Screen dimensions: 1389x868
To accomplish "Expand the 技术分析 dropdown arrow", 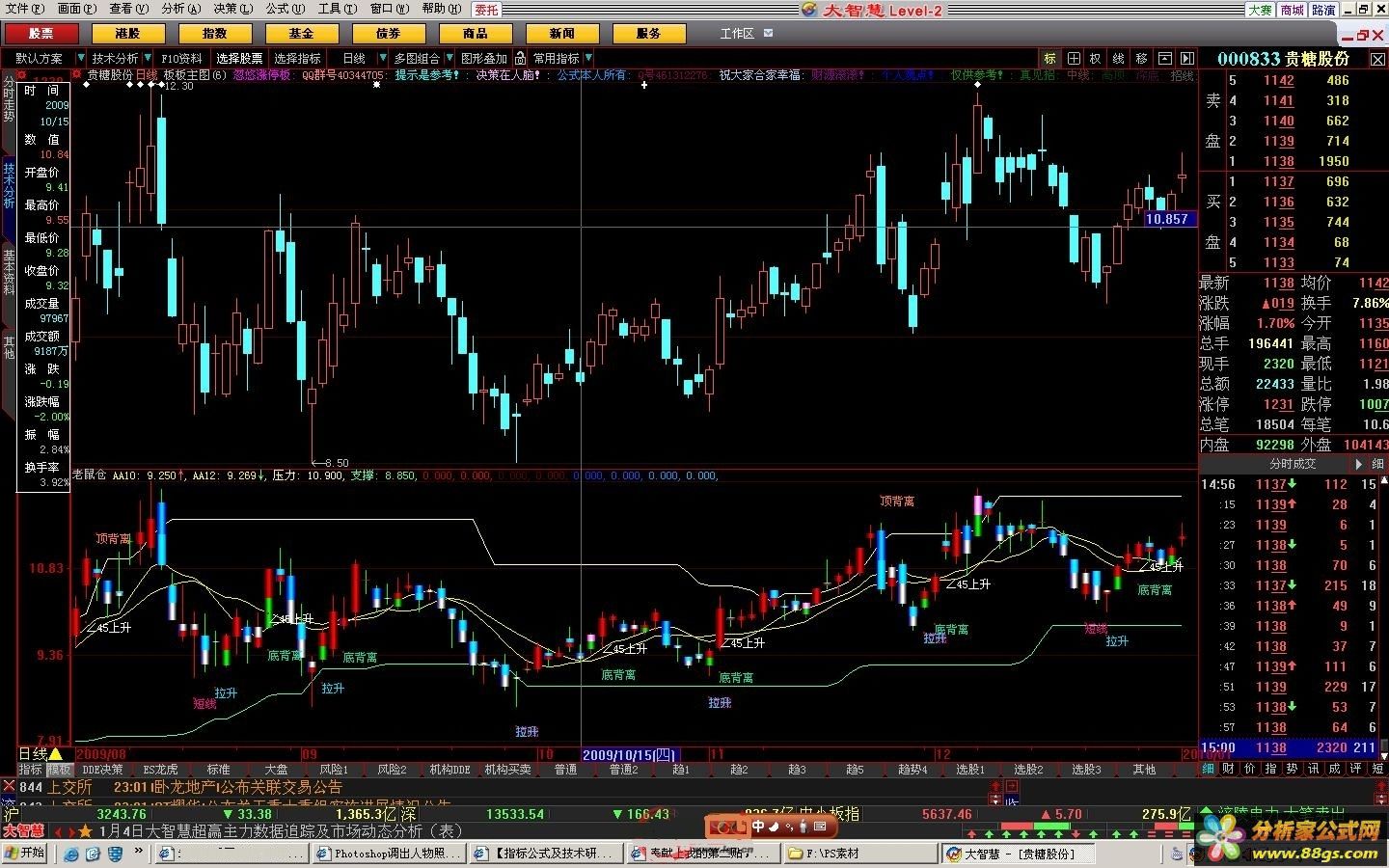I will 148,58.
